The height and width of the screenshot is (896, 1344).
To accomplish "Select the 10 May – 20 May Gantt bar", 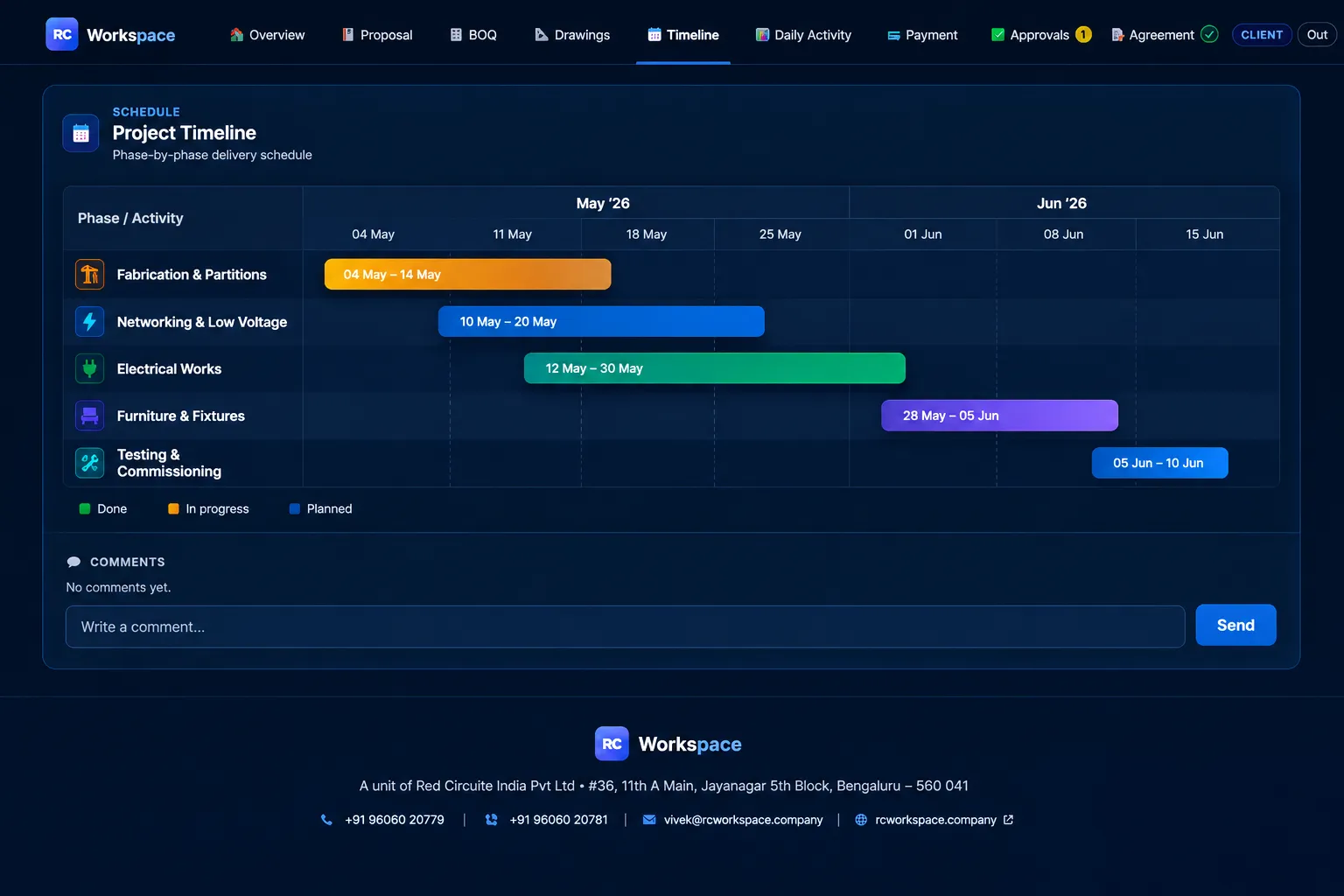I will (x=601, y=321).
